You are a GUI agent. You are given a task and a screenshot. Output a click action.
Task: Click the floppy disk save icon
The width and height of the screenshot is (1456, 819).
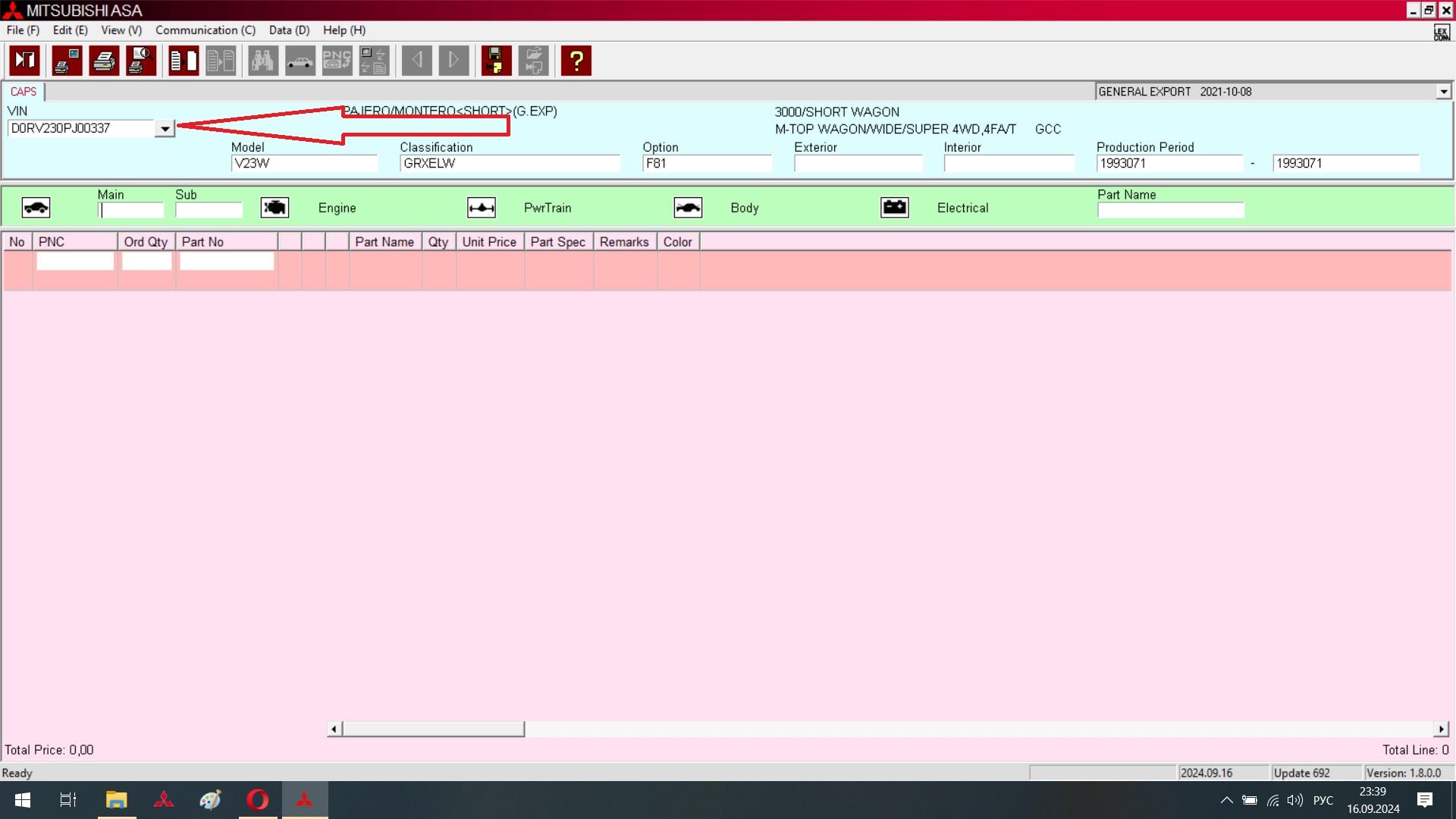tap(496, 61)
